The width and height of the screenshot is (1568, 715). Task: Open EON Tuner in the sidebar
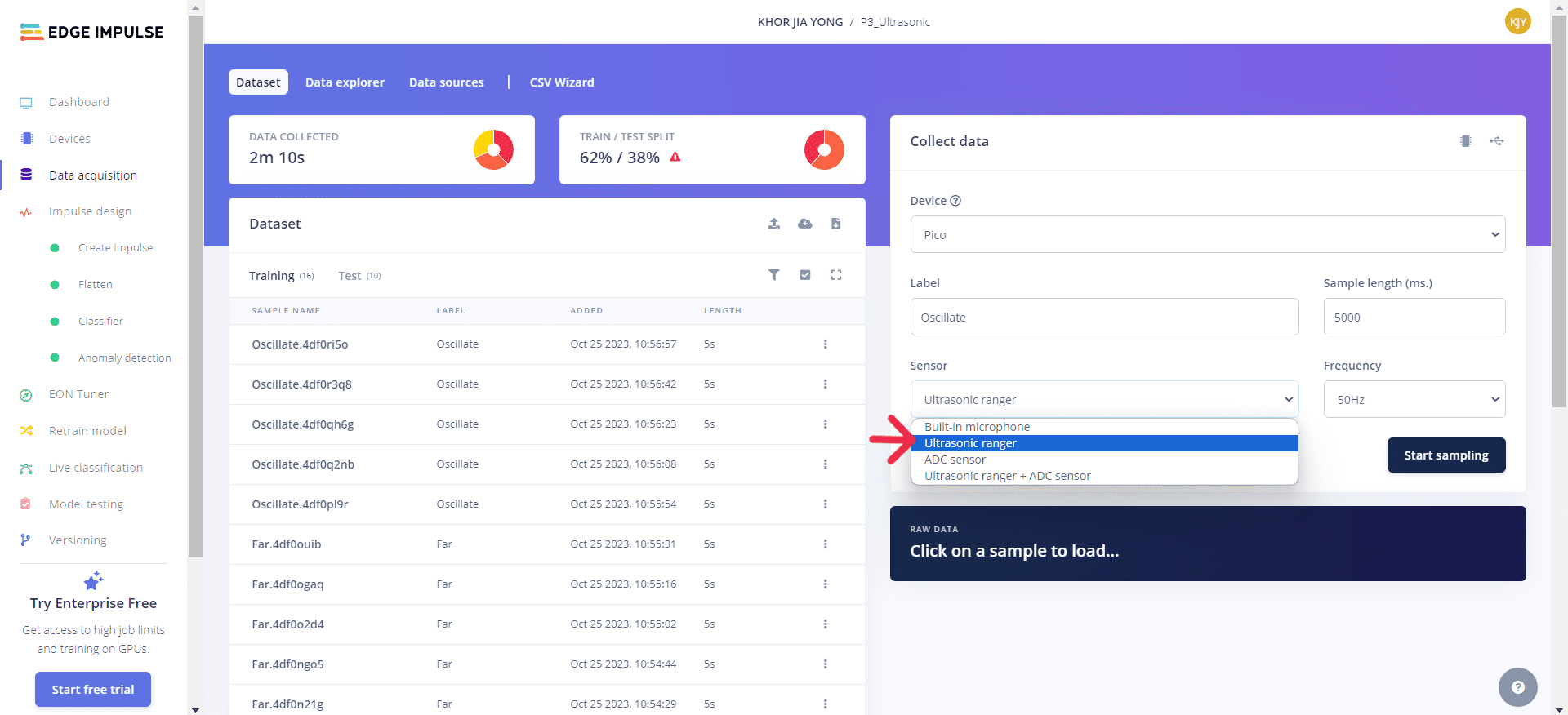78,394
